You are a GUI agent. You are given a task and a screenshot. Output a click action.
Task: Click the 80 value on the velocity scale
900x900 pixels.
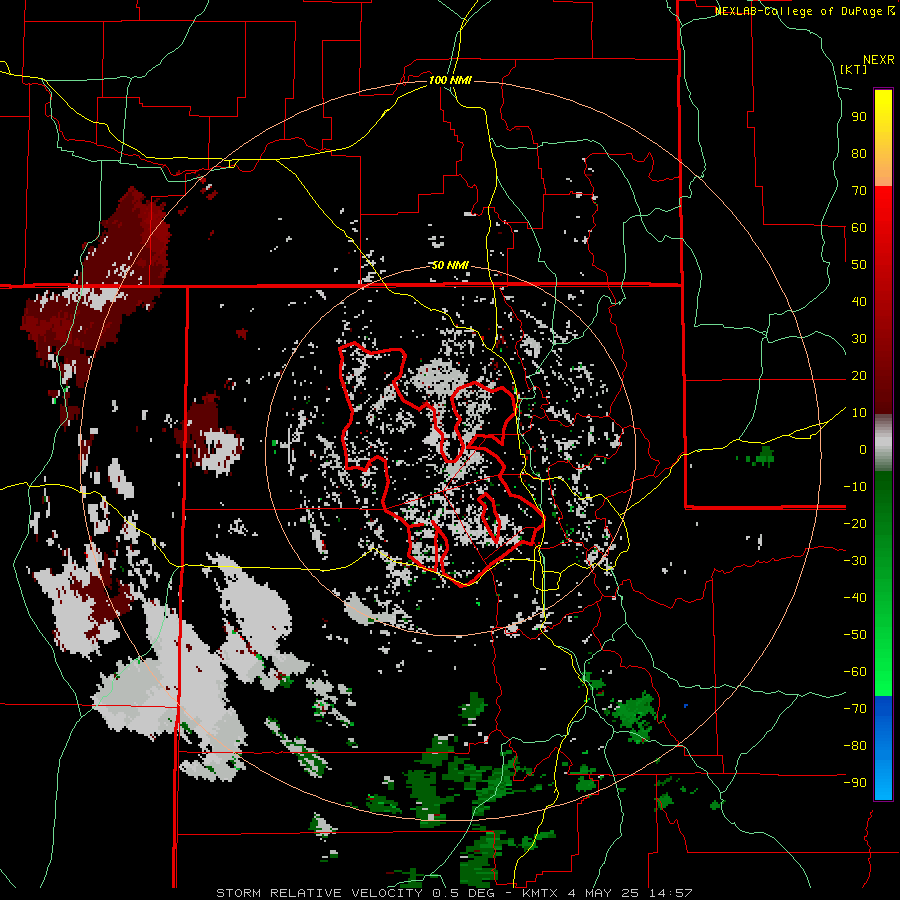click(859, 154)
